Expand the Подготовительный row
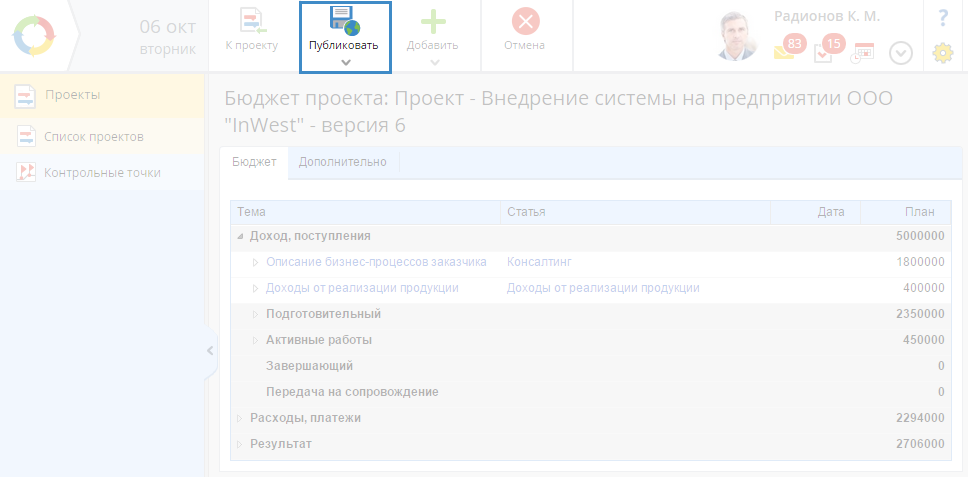Image resolution: width=968 pixels, height=477 pixels. 255,314
